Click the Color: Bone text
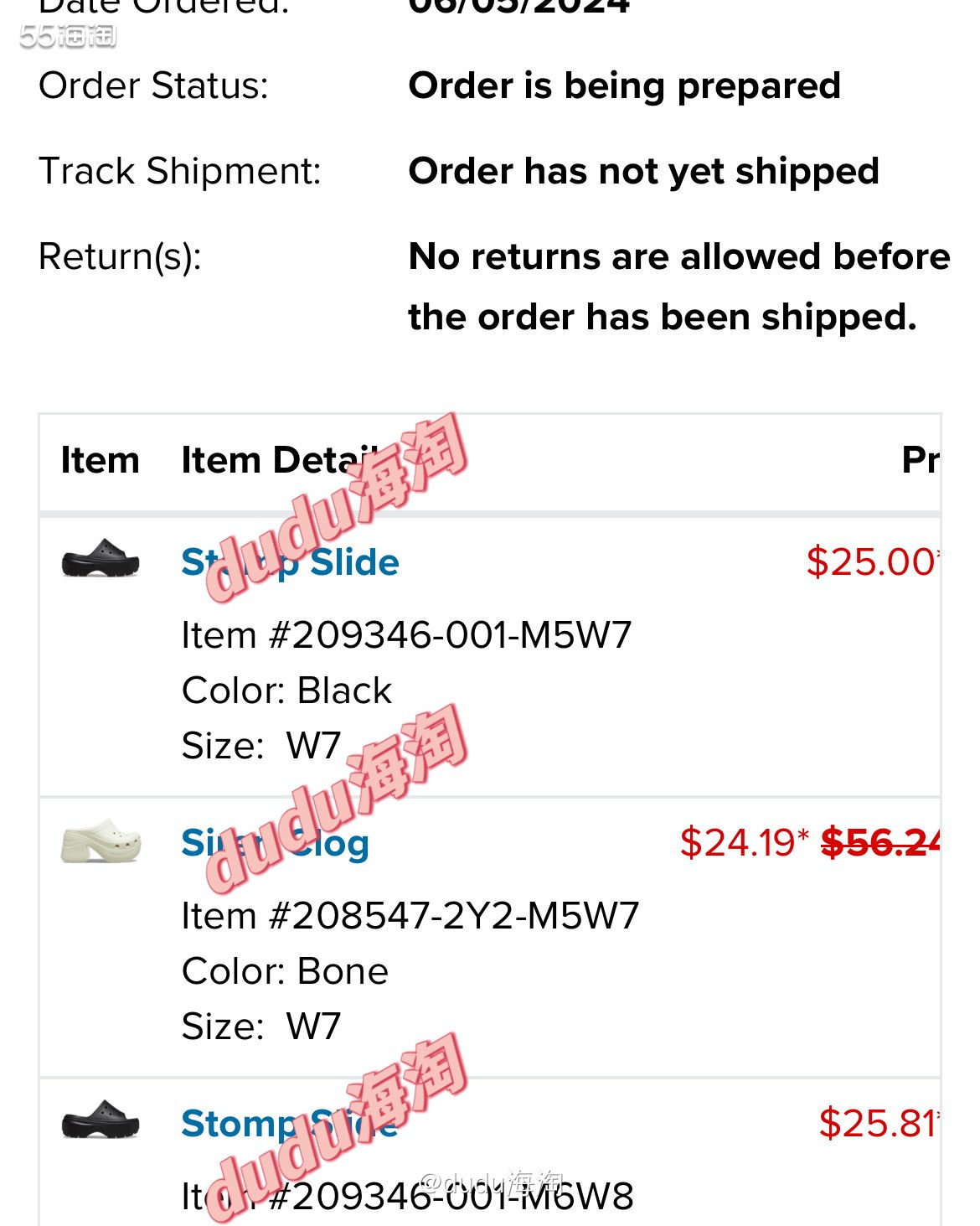 (x=285, y=971)
